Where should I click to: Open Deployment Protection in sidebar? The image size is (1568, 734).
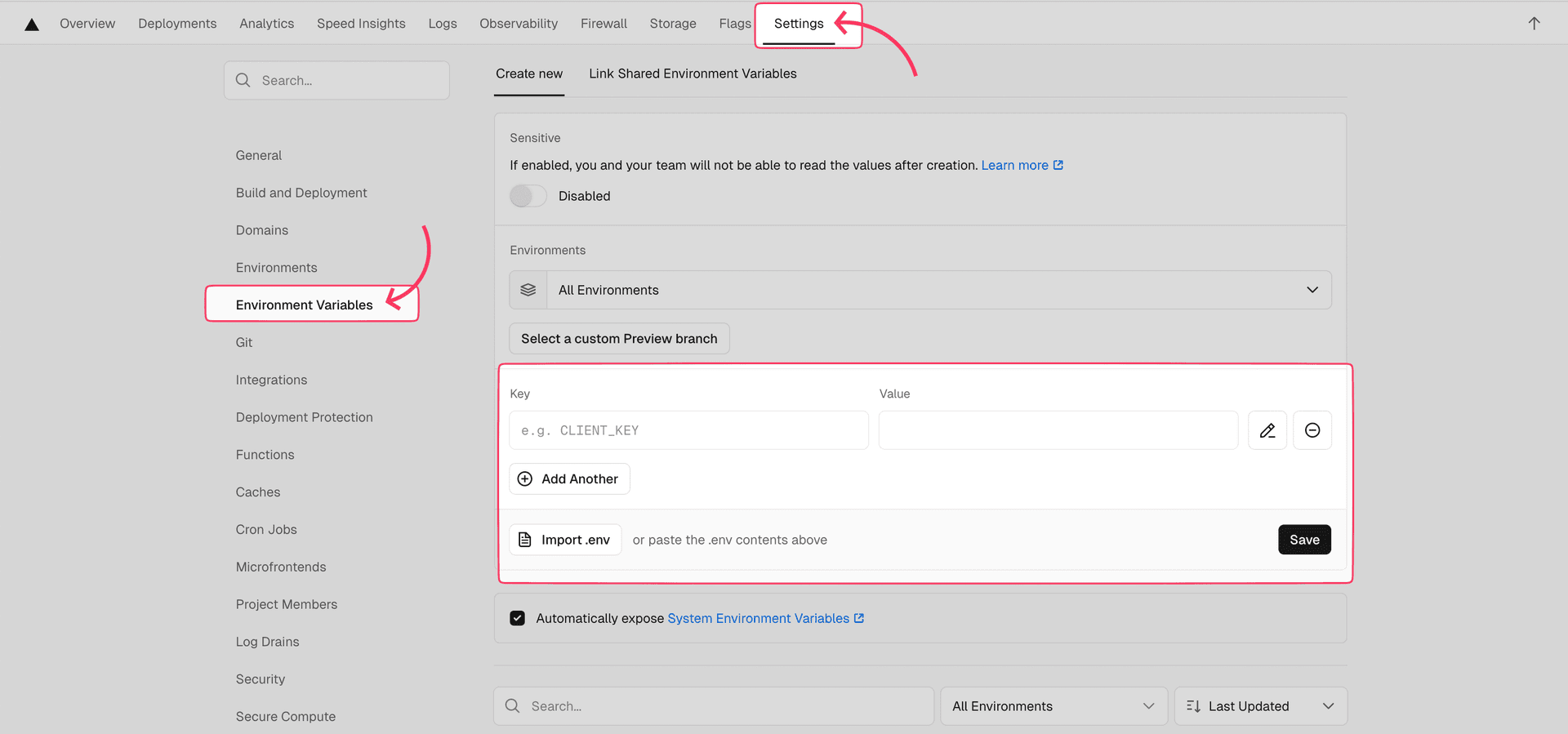[304, 417]
